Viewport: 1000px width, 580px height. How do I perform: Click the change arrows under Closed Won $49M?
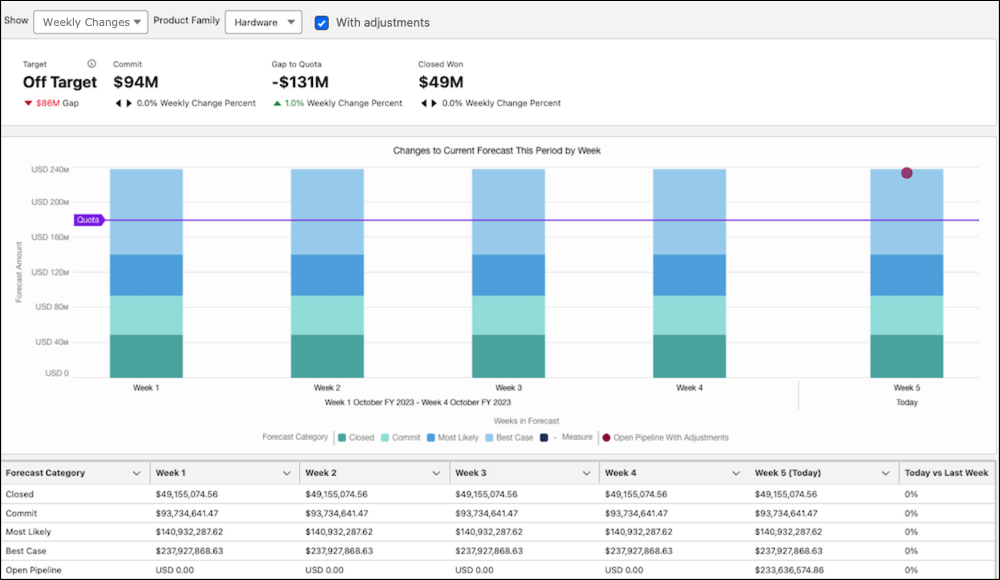point(427,103)
